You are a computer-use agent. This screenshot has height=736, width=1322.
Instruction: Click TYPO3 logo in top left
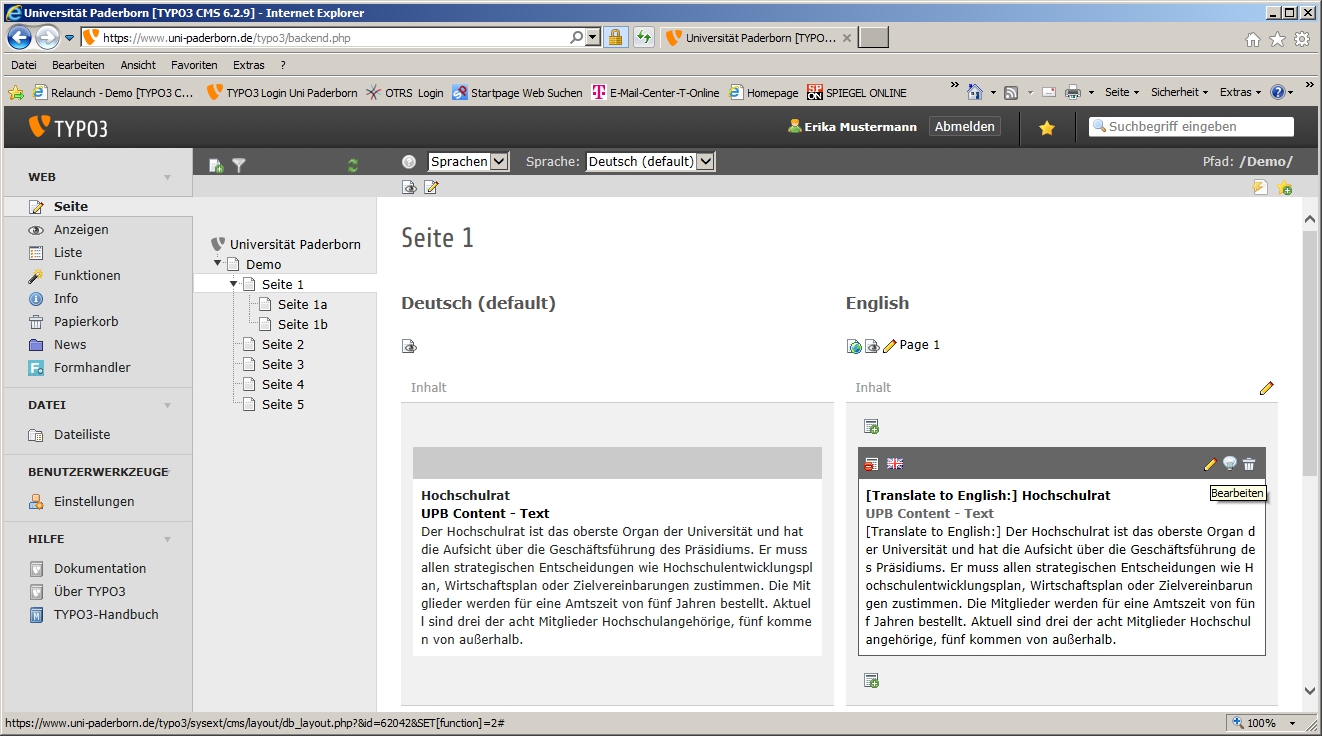point(68,127)
